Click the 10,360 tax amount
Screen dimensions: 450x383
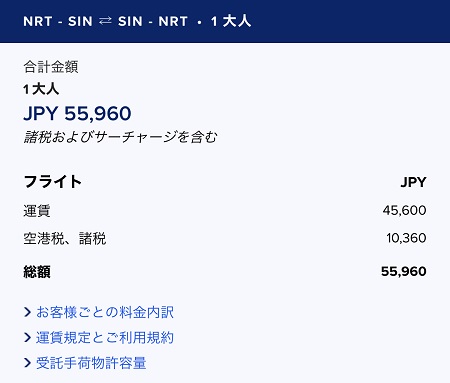pyautogui.click(x=406, y=238)
